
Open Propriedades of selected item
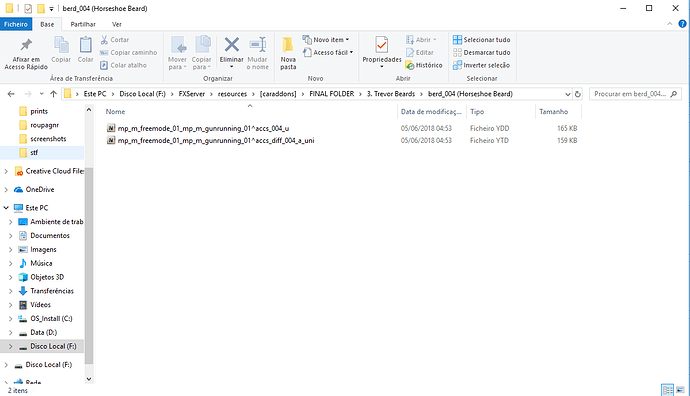(x=382, y=52)
